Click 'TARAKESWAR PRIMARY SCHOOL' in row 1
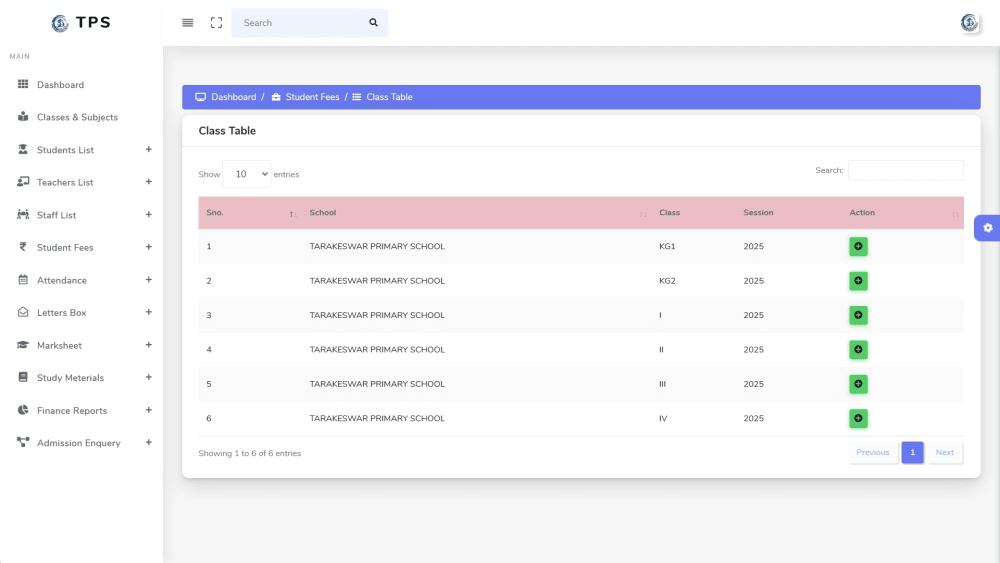The width and height of the screenshot is (1000, 563). click(x=377, y=246)
